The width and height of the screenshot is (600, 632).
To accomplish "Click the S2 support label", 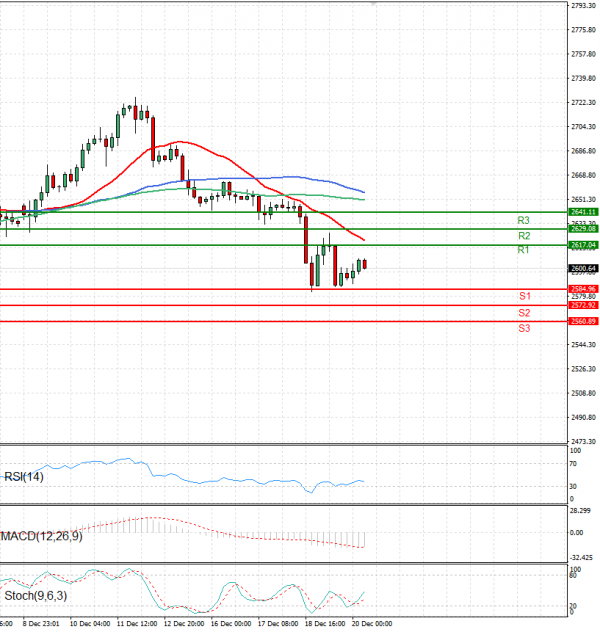I will [524, 313].
